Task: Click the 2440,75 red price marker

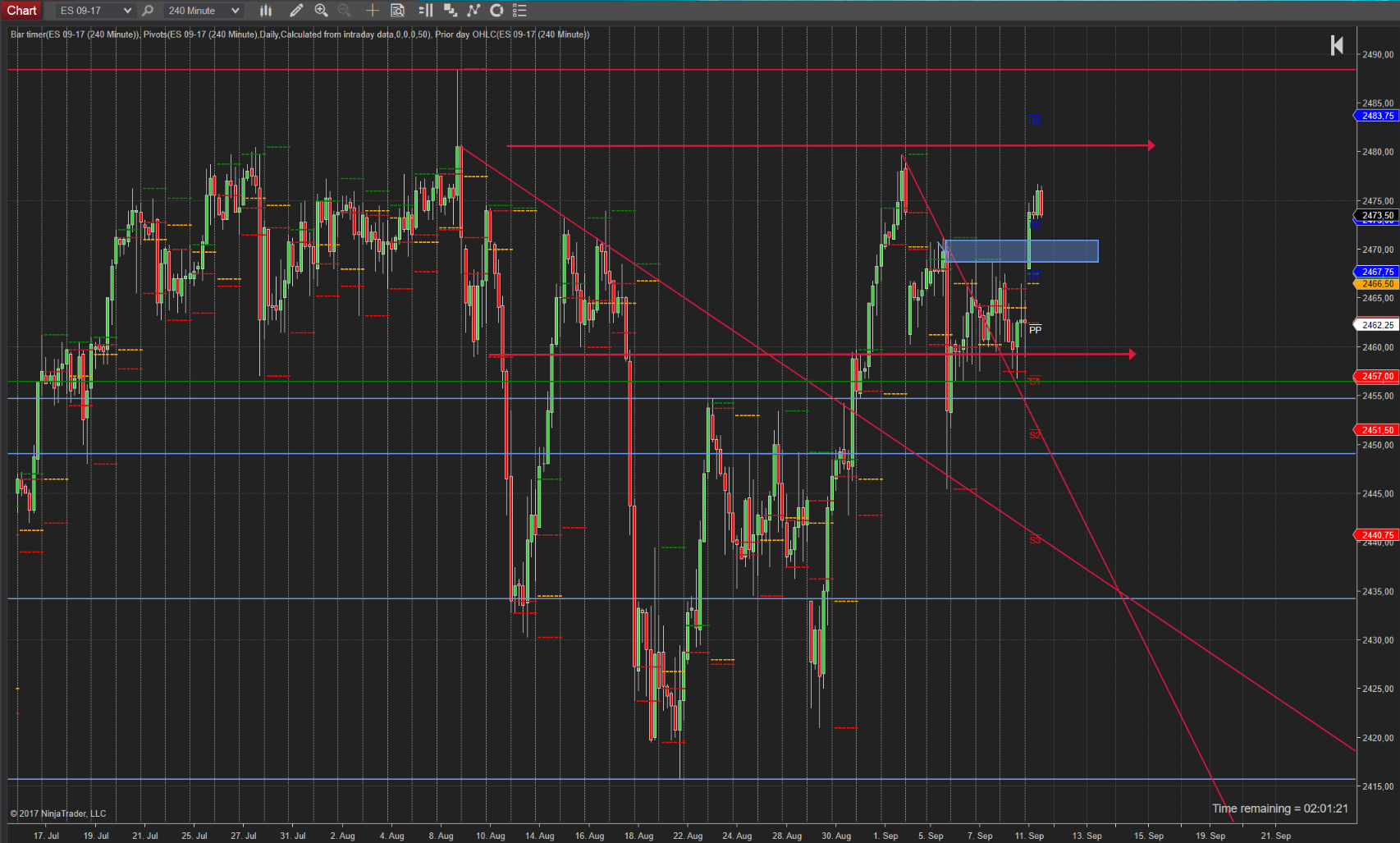Action: click(1375, 534)
